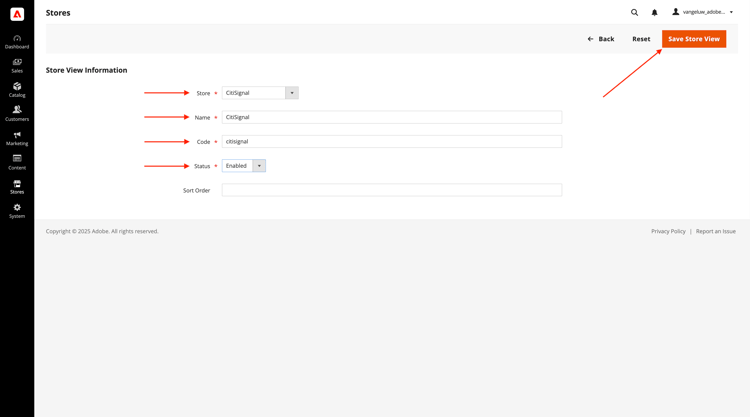Screen dimensions: 750x417
Task: Open the Dashboard section
Action: coord(17,42)
